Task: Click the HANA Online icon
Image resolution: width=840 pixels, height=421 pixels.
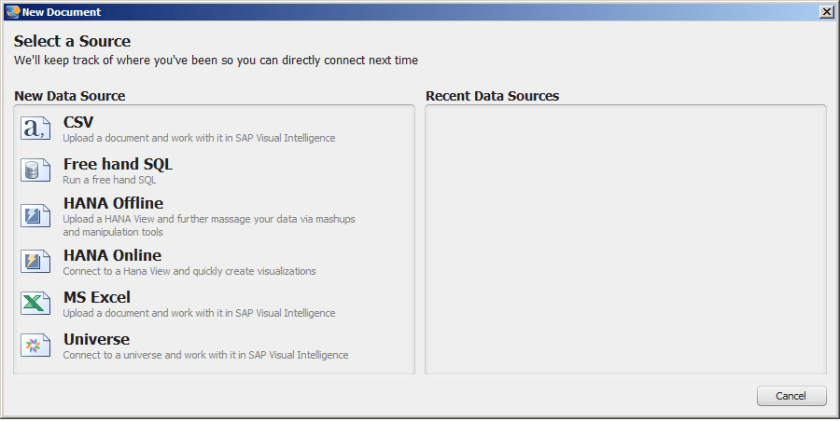Action: [35, 262]
